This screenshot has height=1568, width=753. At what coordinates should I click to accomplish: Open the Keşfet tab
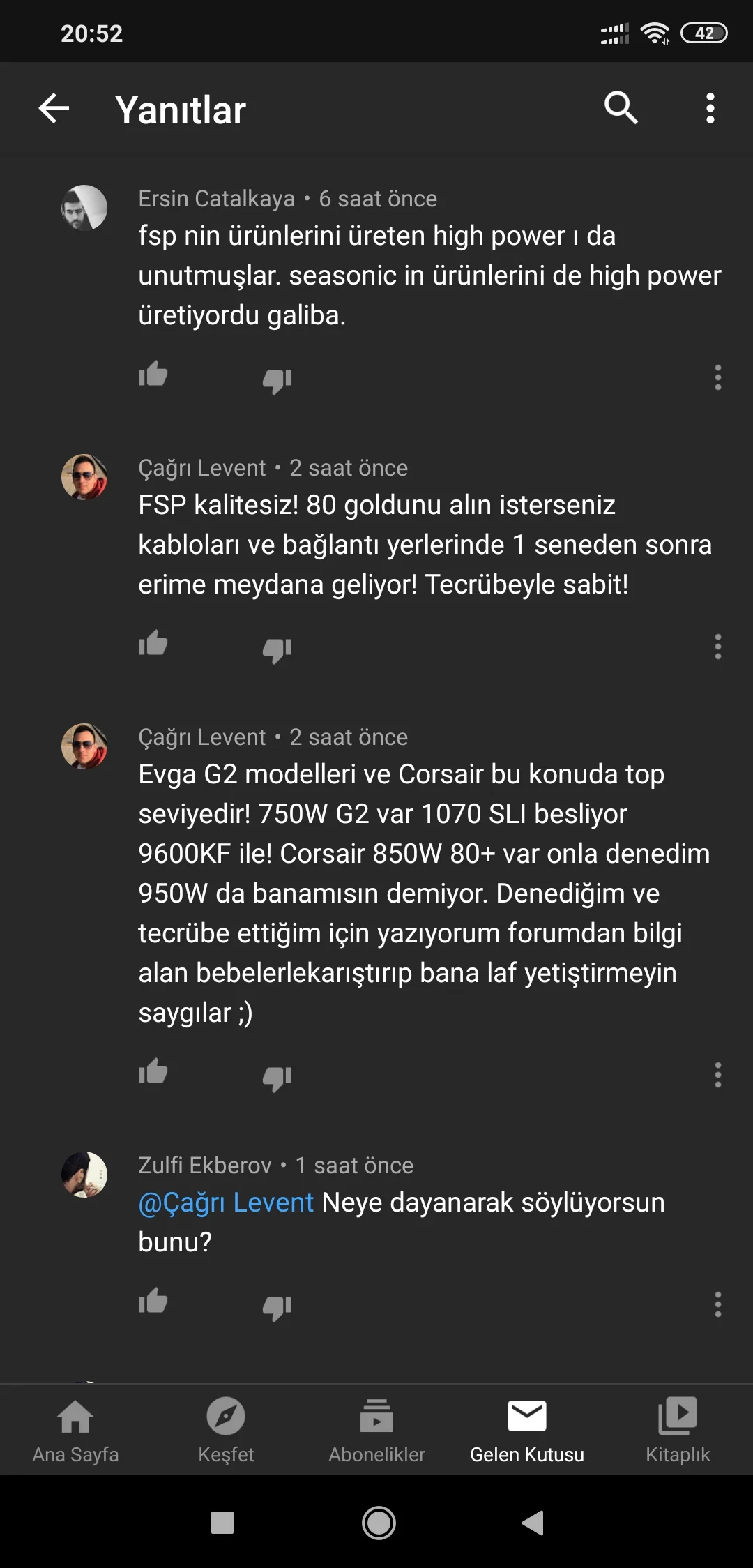tap(226, 1430)
